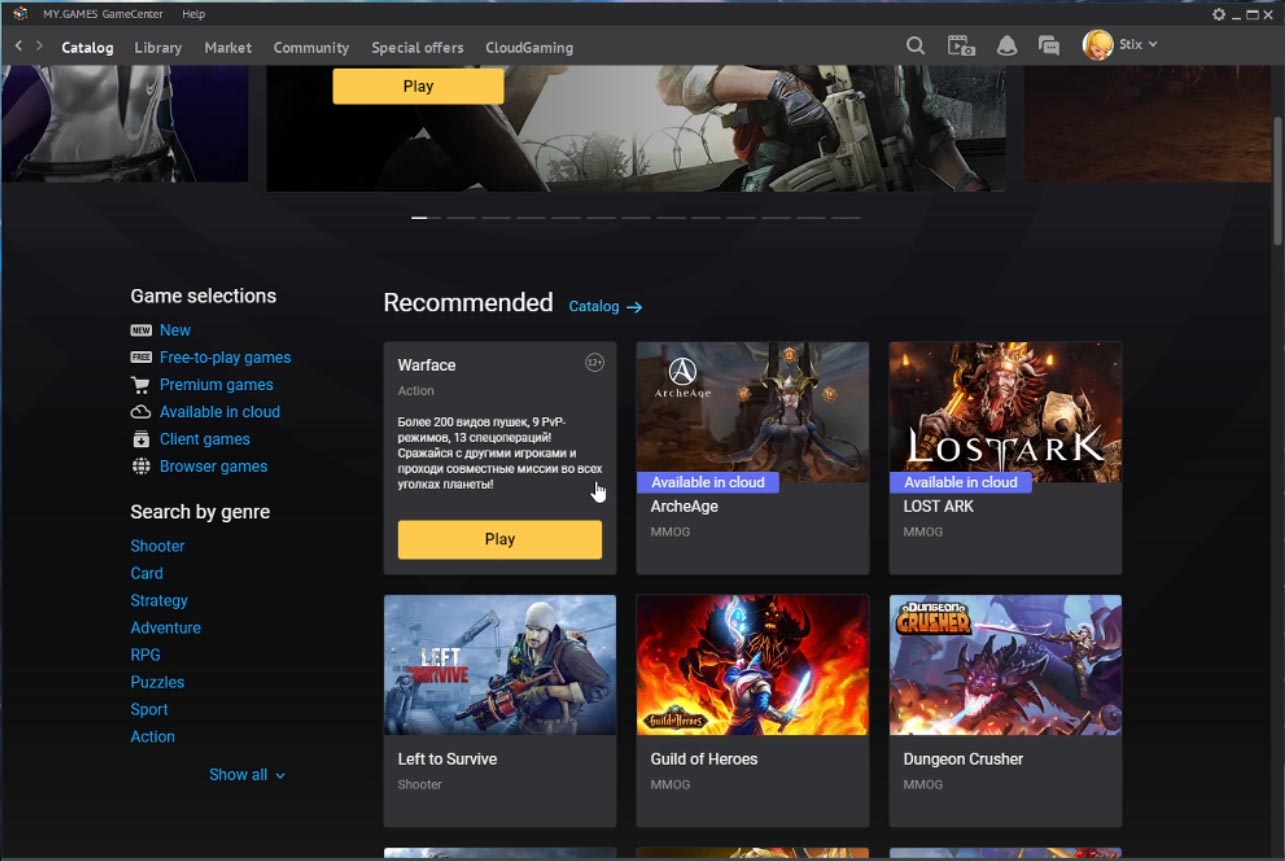Open the notifications bell icon

(1007, 45)
